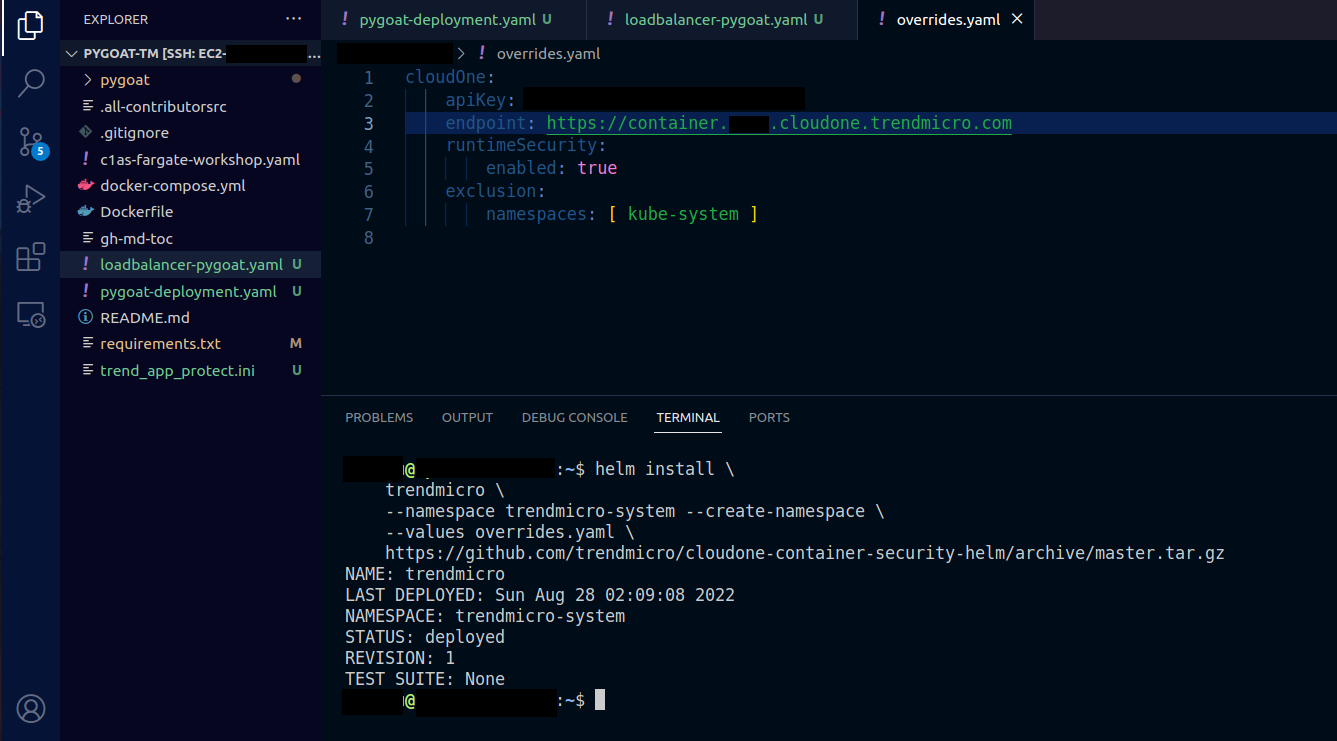The image size is (1337, 741).
Task: Open pygoat-deployment.yaml from Explorer tree
Action: (188, 291)
